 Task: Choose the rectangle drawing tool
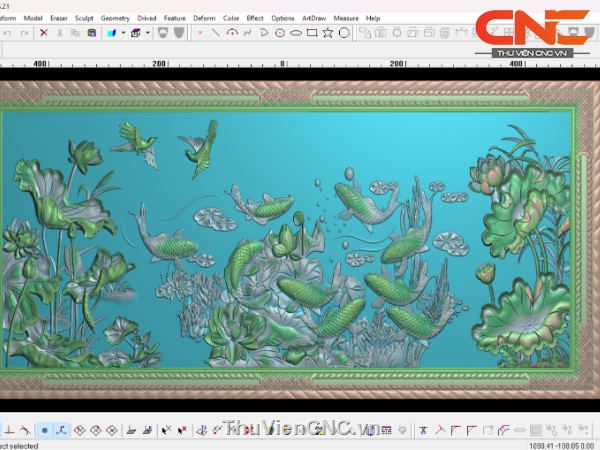click(x=312, y=33)
